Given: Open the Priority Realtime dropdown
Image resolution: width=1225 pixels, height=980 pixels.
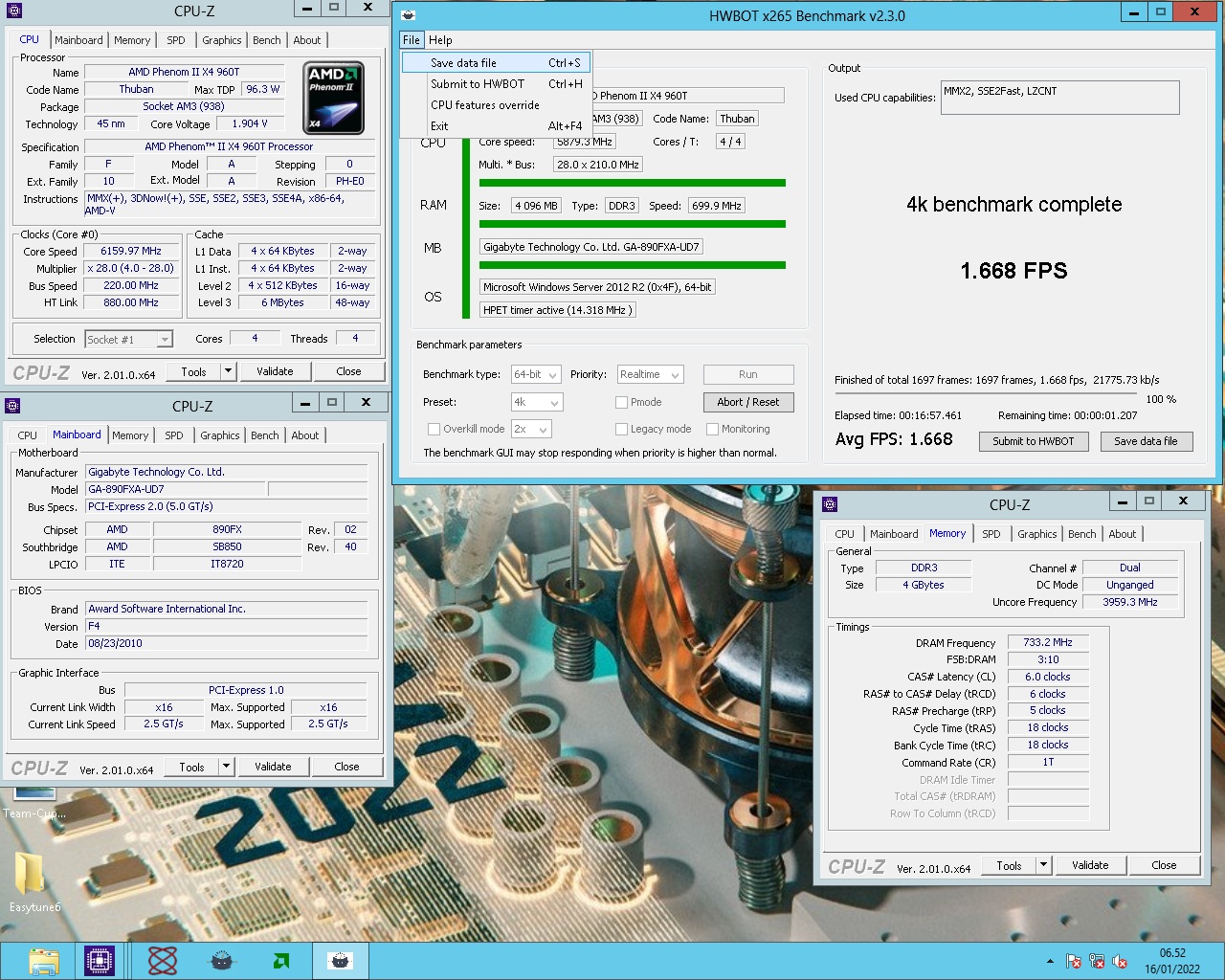Looking at the screenshot, I should tap(650, 374).
